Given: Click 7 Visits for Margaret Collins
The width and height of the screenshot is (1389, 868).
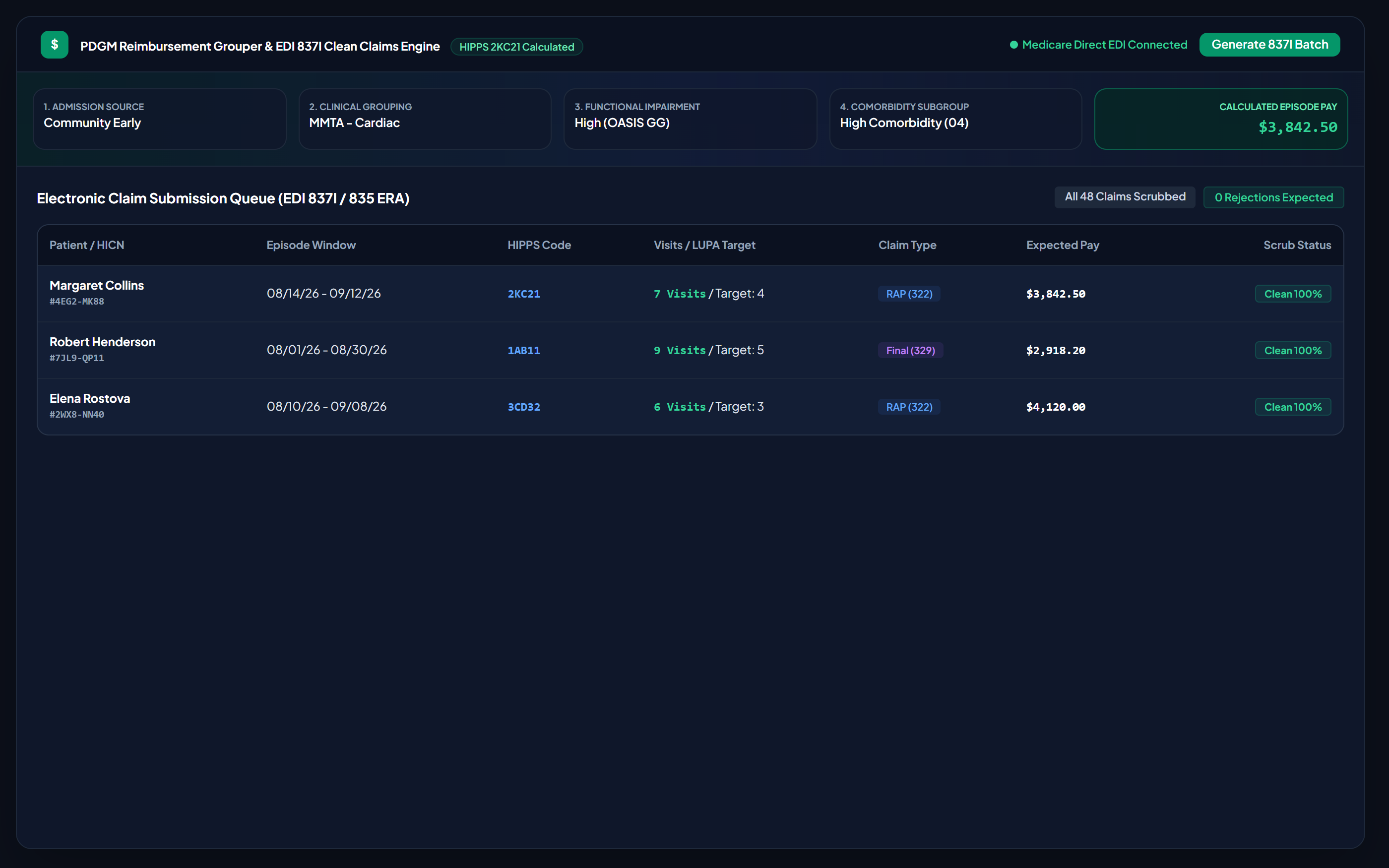Looking at the screenshot, I should 680,294.
